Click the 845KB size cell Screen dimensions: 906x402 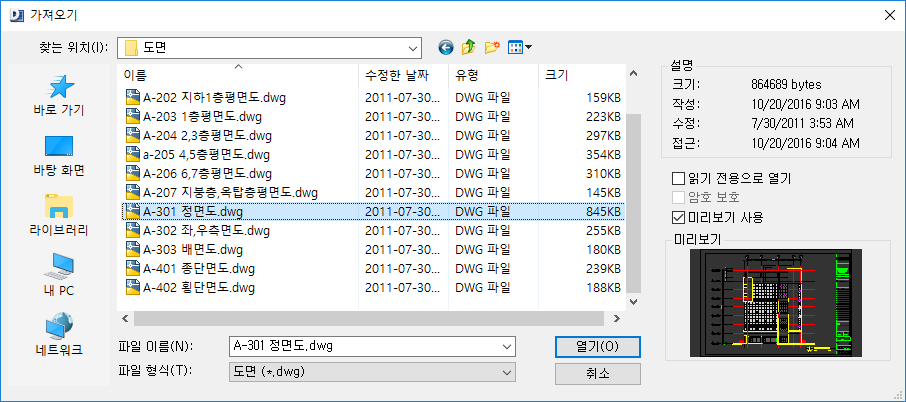(x=603, y=212)
